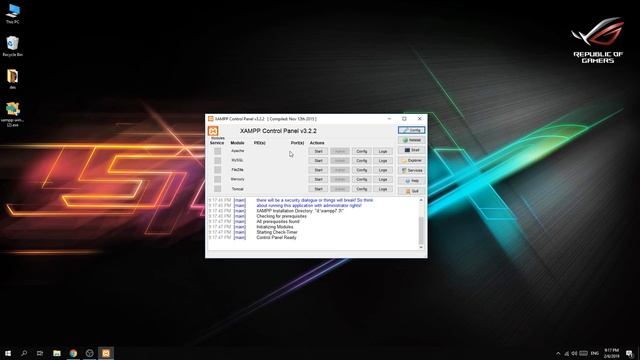
Task: Select log line 'Starting Check-Timer'
Action: coord(277,232)
